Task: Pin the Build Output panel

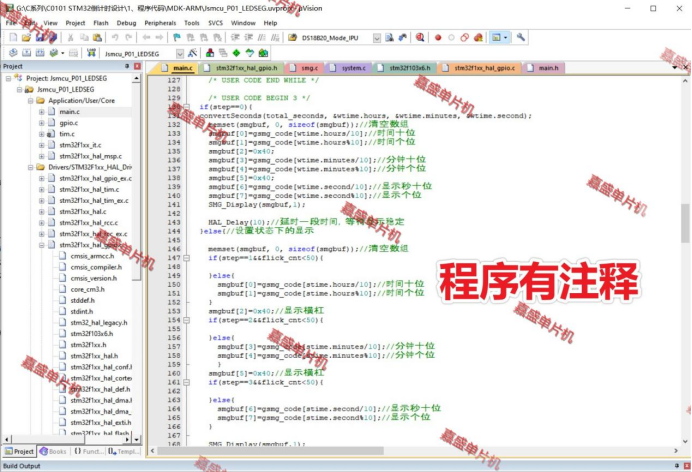Action: click(677, 466)
